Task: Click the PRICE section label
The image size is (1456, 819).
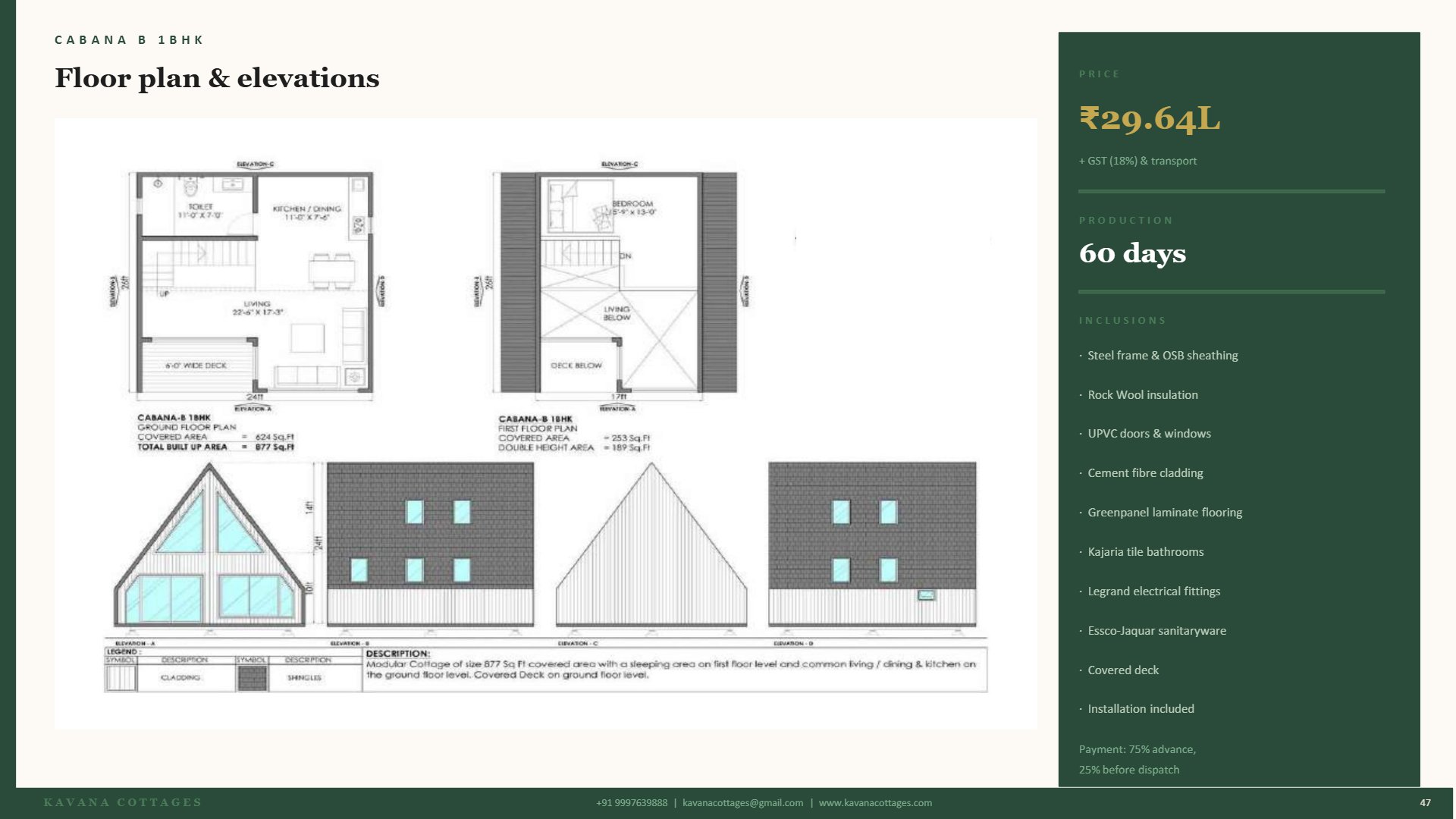Action: point(1099,74)
